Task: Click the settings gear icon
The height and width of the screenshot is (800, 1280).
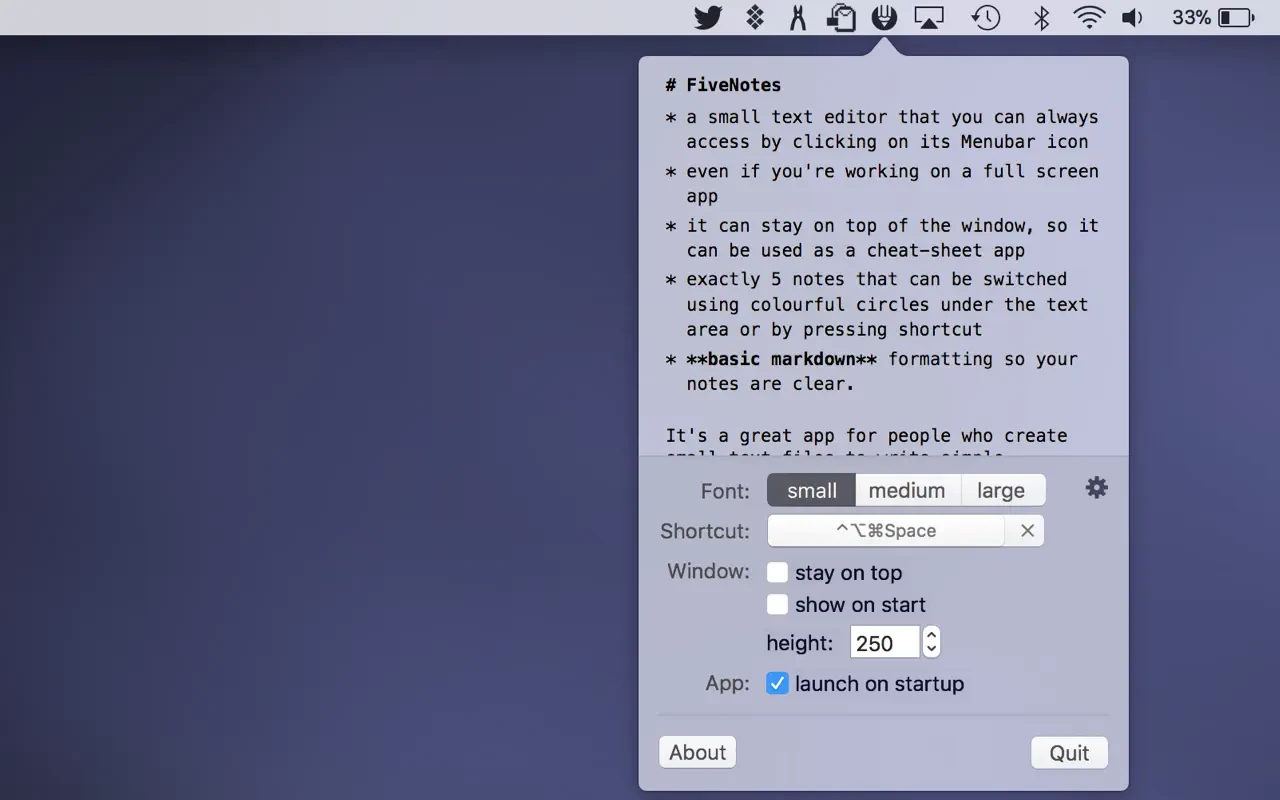Action: [x=1097, y=488]
